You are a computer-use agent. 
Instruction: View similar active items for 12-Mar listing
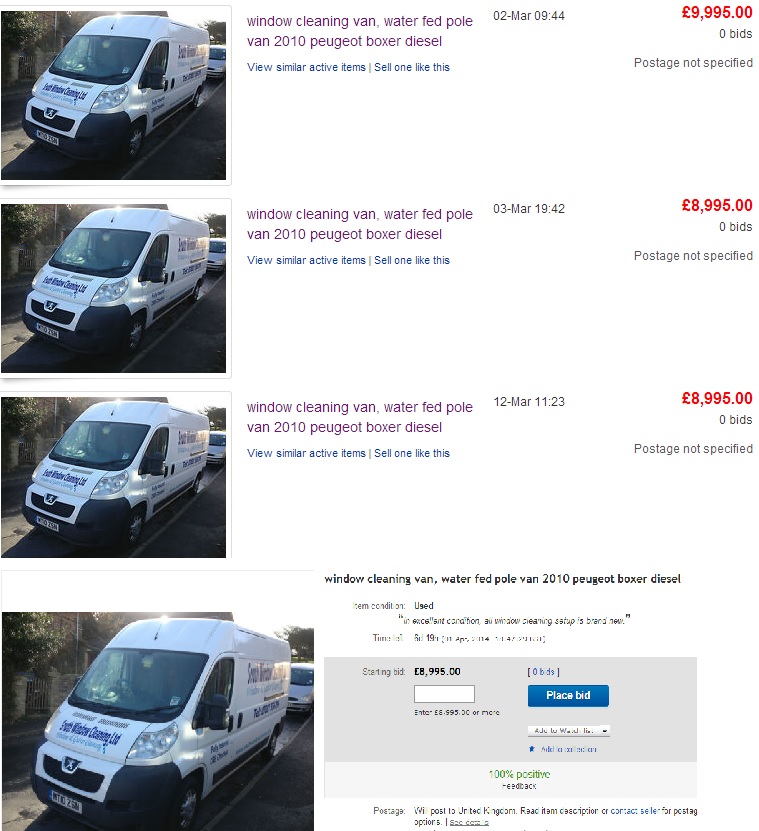coord(306,453)
